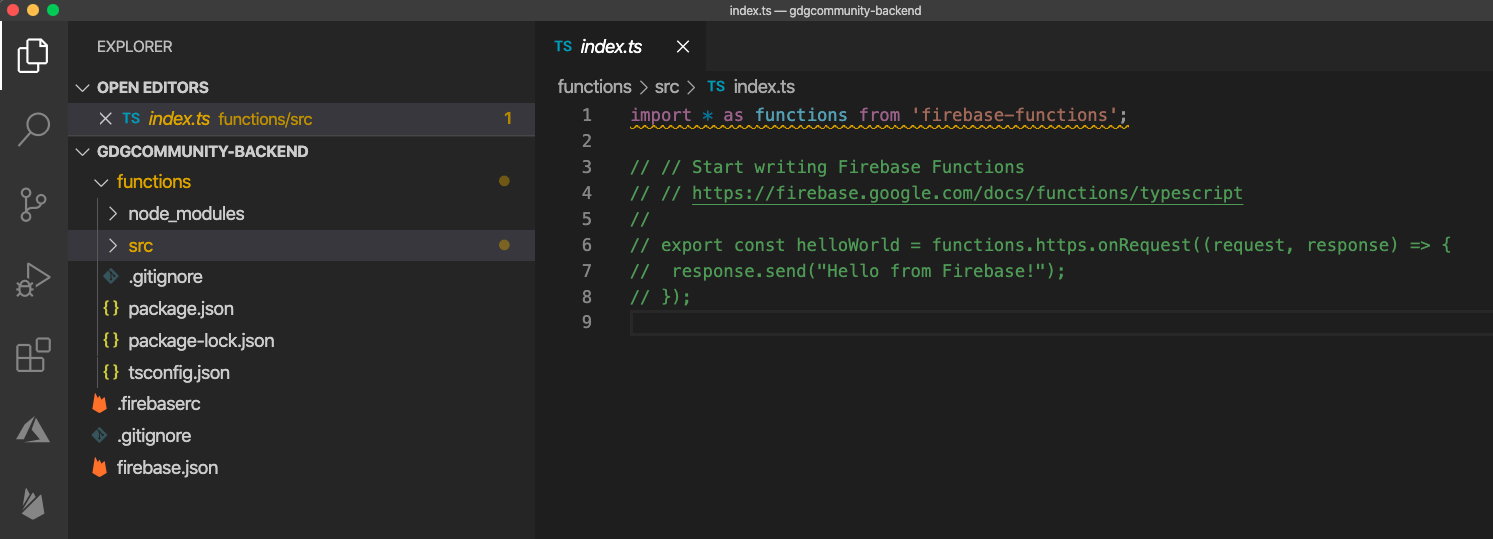Select the node_modules folder name
This screenshot has width=1493, height=539.
click(x=186, y=214)
